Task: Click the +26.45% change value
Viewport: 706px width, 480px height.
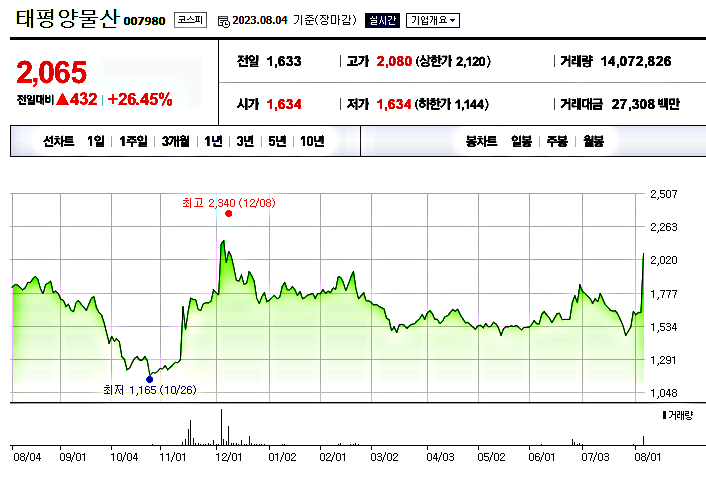Action: (x=140, y=100)
